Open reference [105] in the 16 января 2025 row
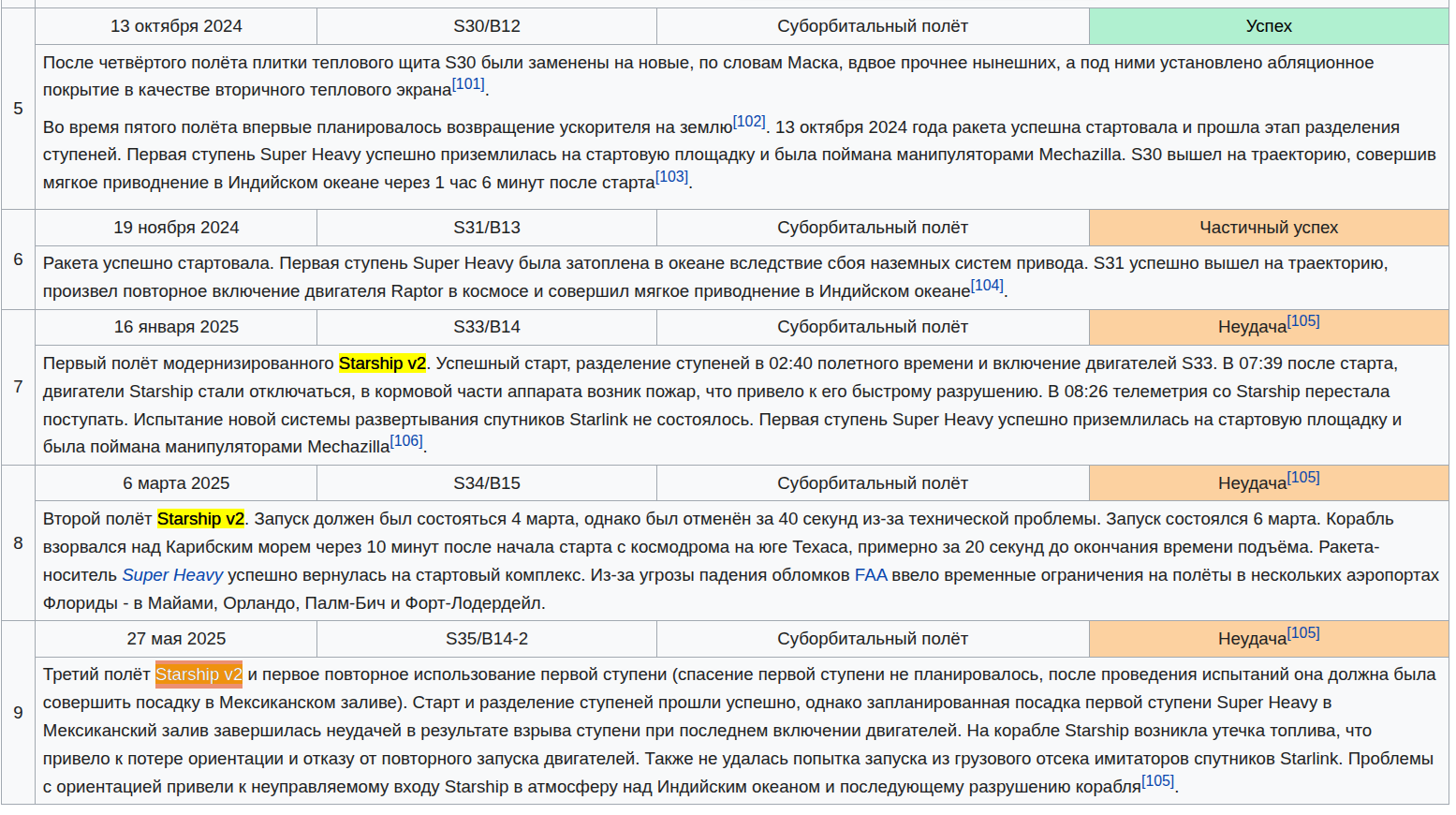Image resolution: width=1456 pixels, height=815 pixels. (x=1303, y=321)
